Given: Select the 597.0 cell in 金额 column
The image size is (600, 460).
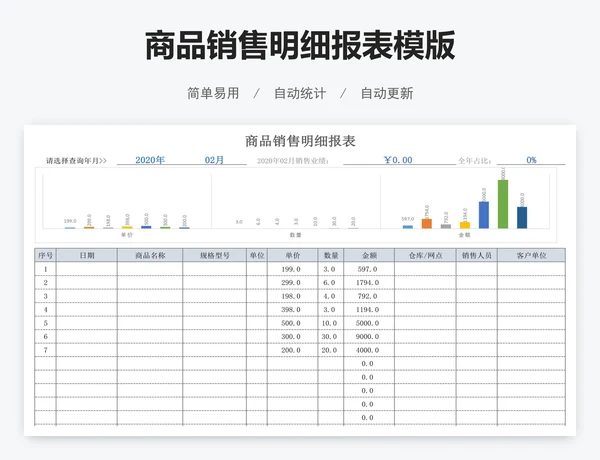Looking at the screenshot, I should coord(369,269).
